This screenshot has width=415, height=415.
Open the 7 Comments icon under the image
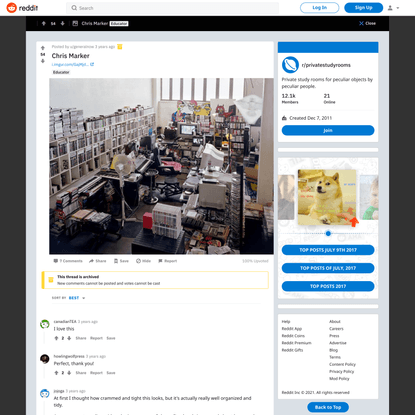[x=56, y=261]
